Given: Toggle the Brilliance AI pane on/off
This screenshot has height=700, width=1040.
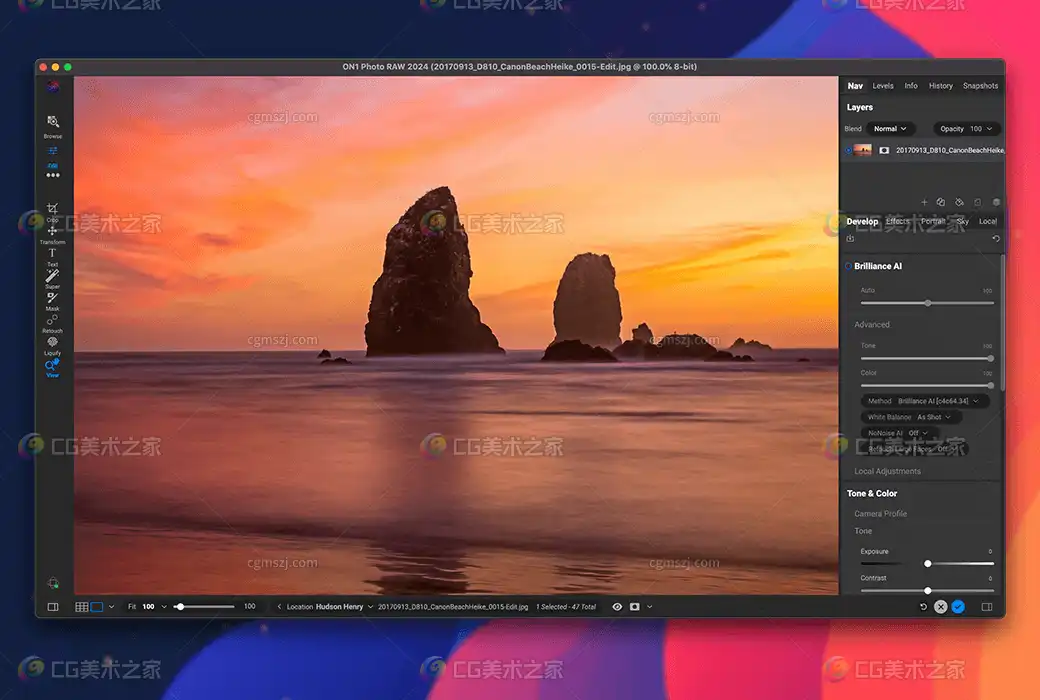Looking at the screenshot, I should pyautogui.click(x=848, y=267).
